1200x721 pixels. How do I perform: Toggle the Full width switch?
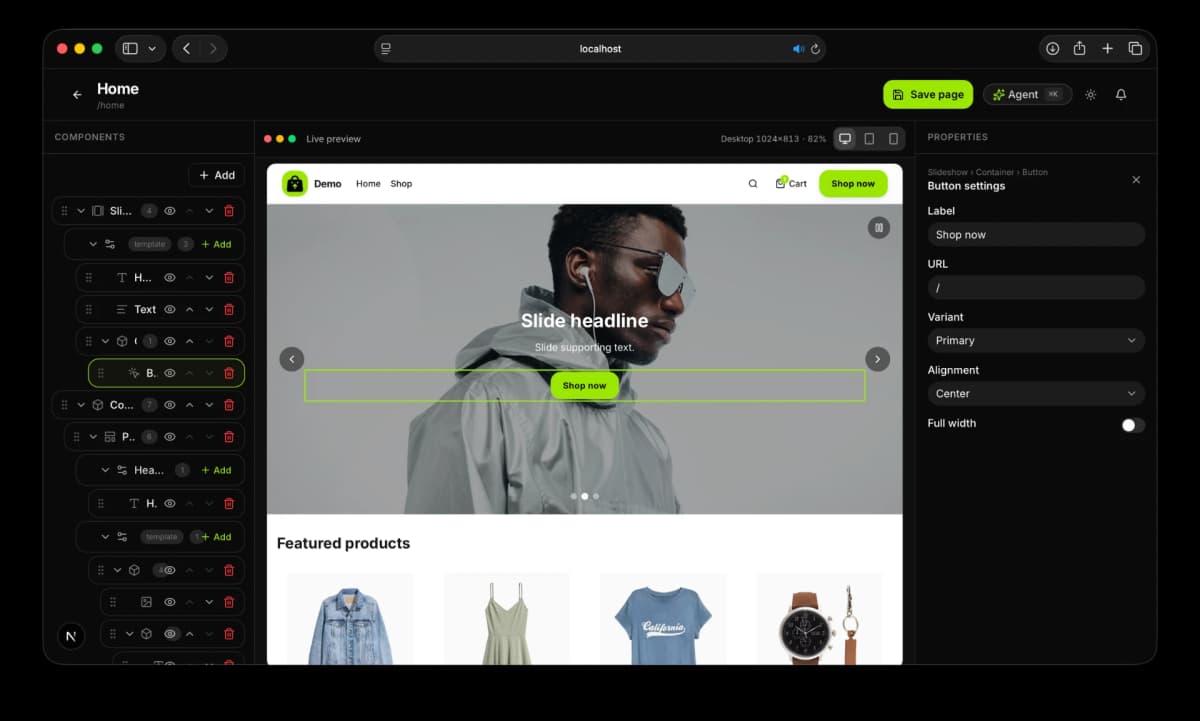click(1133, 425)
